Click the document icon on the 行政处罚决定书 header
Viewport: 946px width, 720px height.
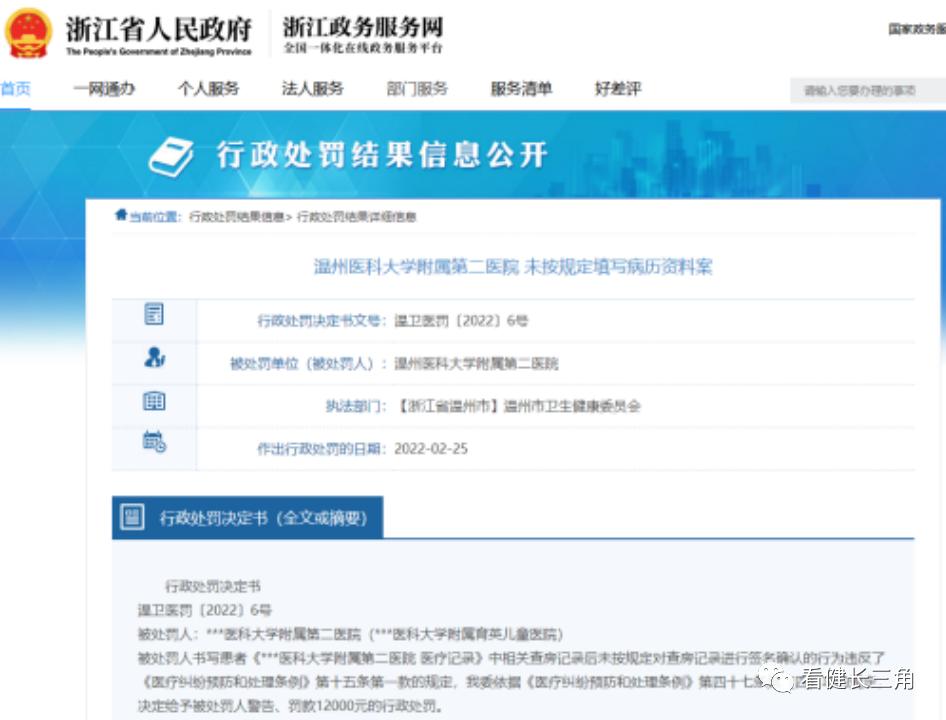[x=132, y=518]
